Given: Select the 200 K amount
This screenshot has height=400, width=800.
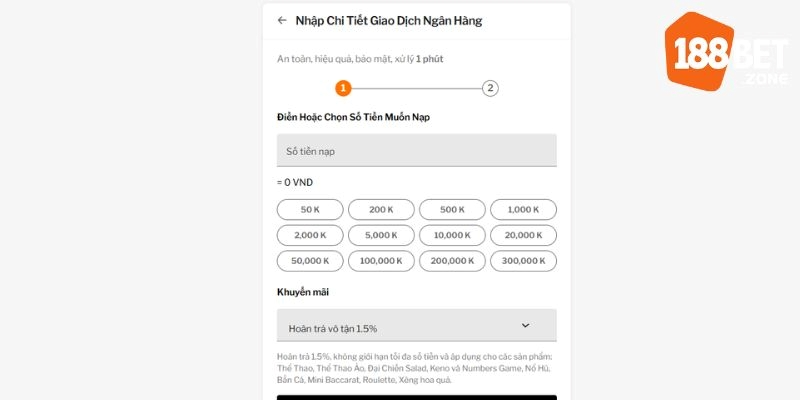Looking at the screenshot, I should [x=381, y=210].
